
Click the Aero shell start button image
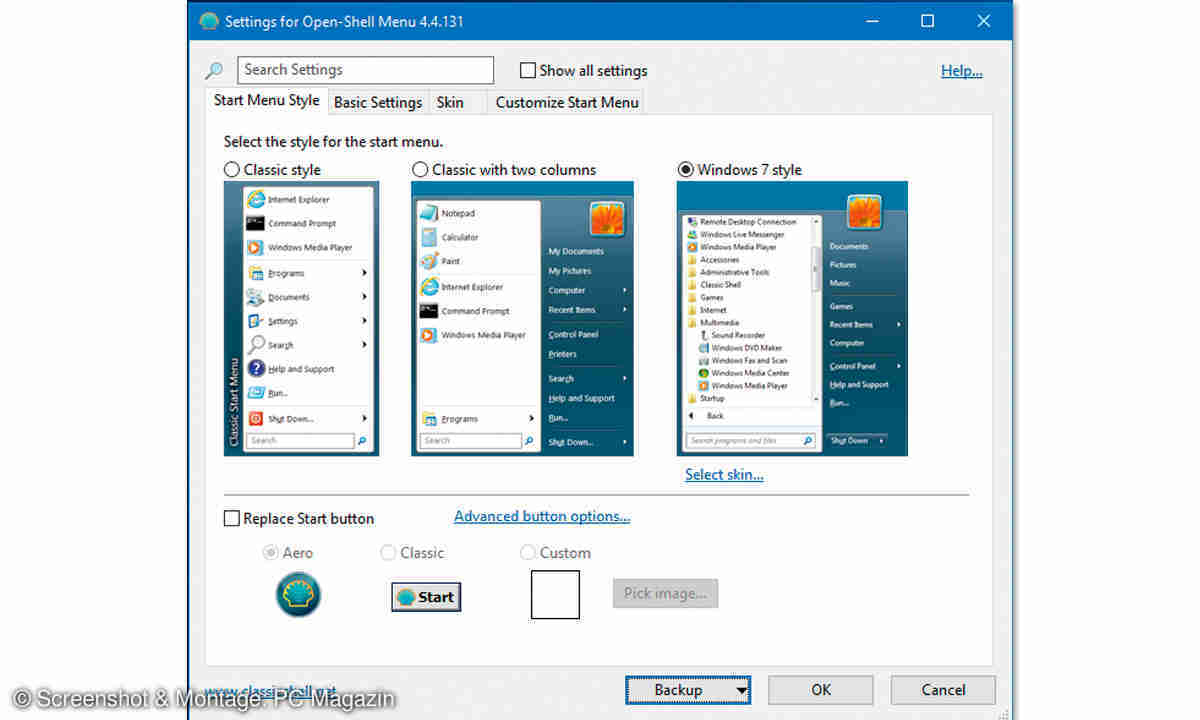point(298,596)
